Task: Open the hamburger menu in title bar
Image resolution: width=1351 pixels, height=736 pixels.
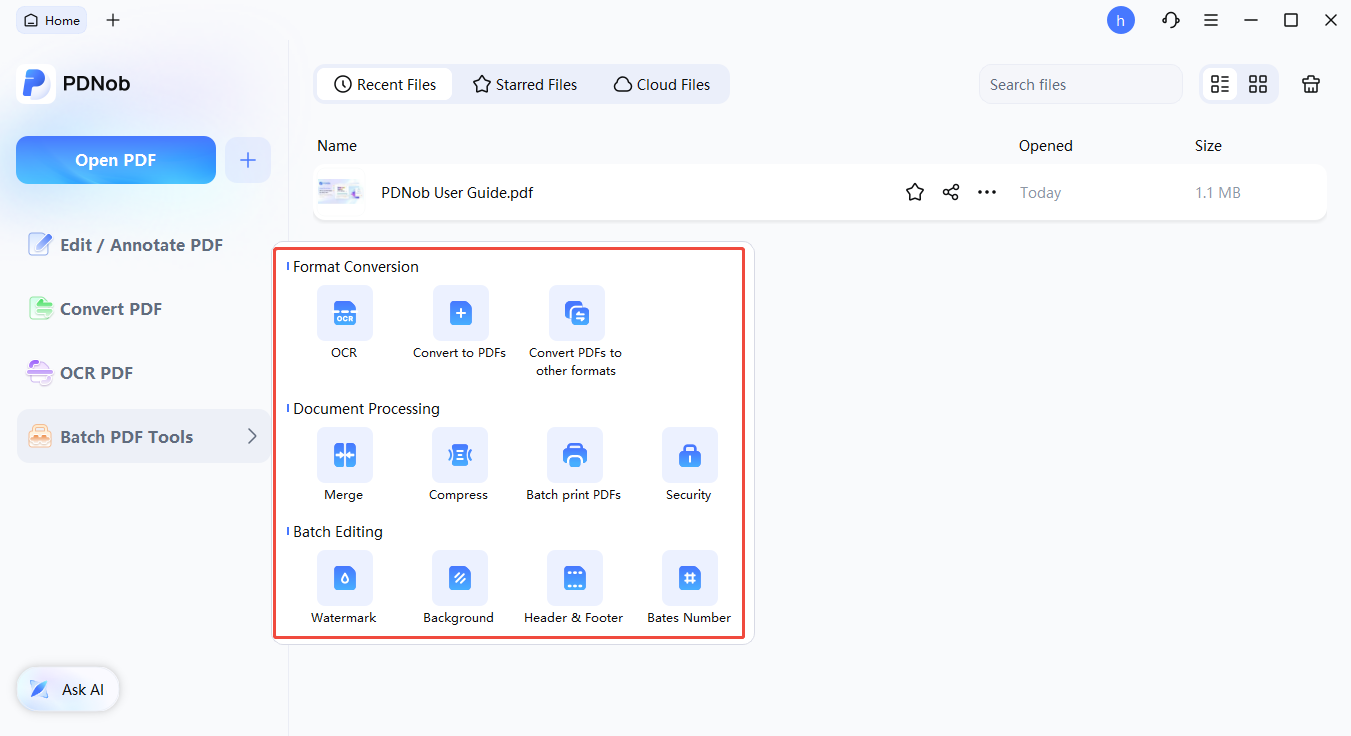Action: 1211,20
